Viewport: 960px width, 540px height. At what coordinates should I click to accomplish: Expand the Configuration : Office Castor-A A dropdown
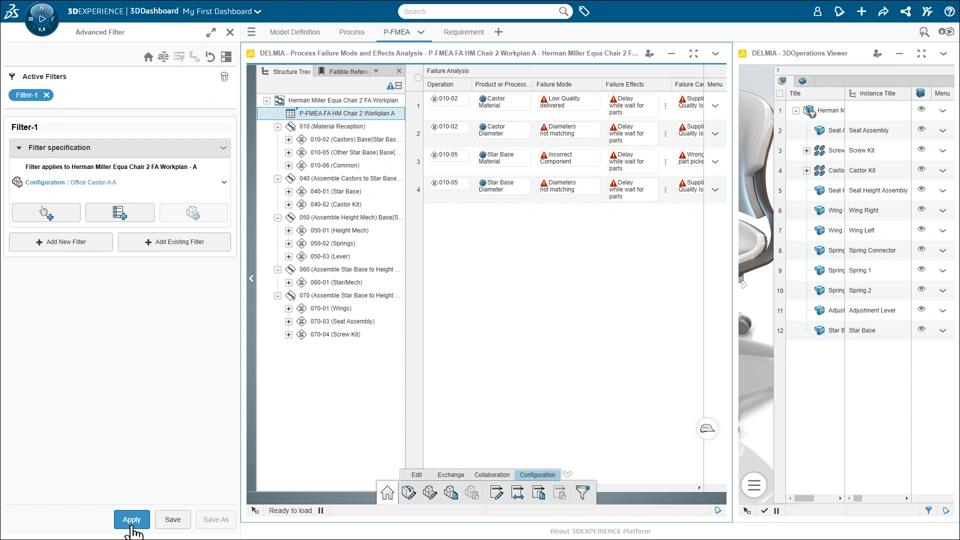pos(224,182)
